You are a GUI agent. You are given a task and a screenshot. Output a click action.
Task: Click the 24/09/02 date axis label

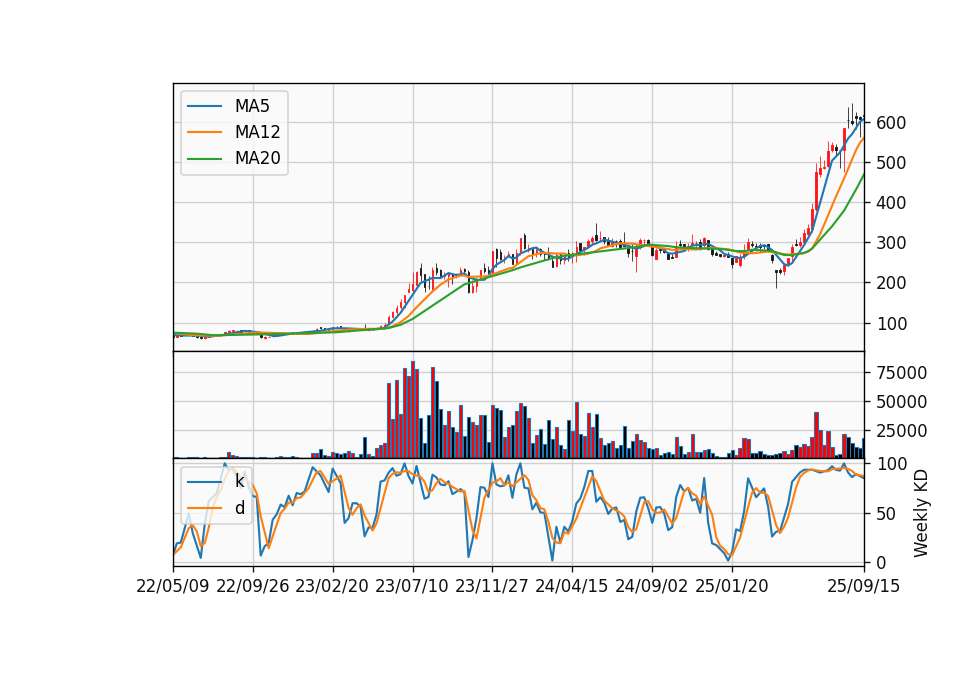(651, 586)
